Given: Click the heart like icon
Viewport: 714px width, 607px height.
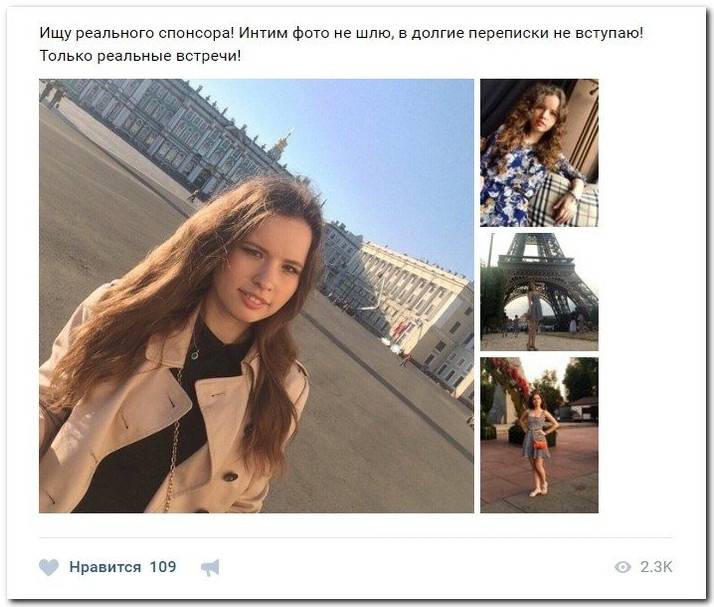Looking at the screenshot, I should [x=49, y=567].
